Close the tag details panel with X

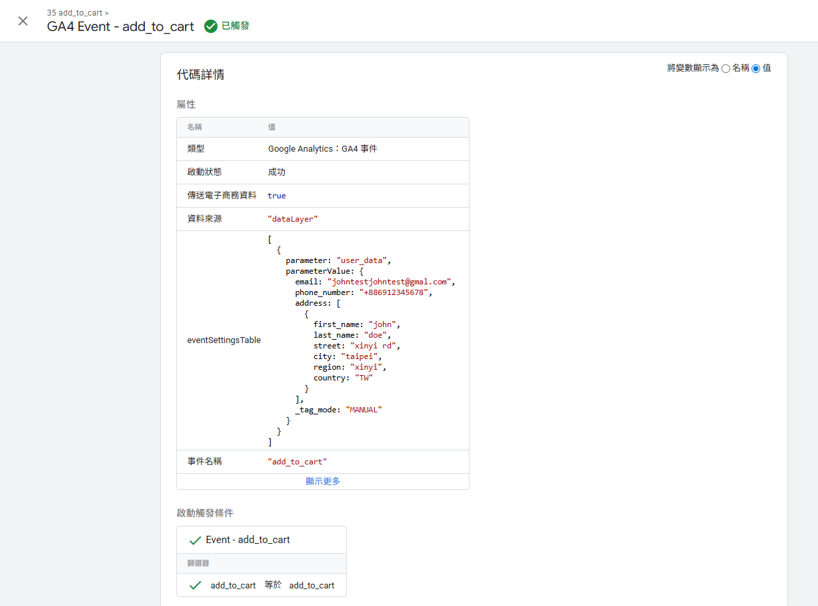[23, 21]
